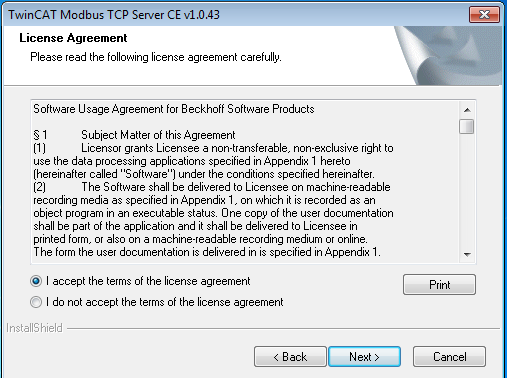Click the InstallShield label
This screenshot has height=378, width=507.
(x=34, y=328)
